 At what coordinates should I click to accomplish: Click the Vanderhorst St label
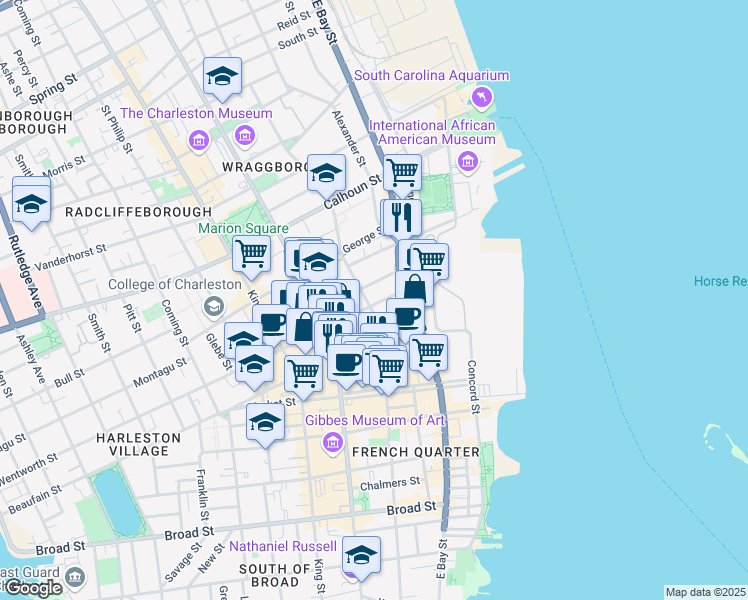(71, 258)
